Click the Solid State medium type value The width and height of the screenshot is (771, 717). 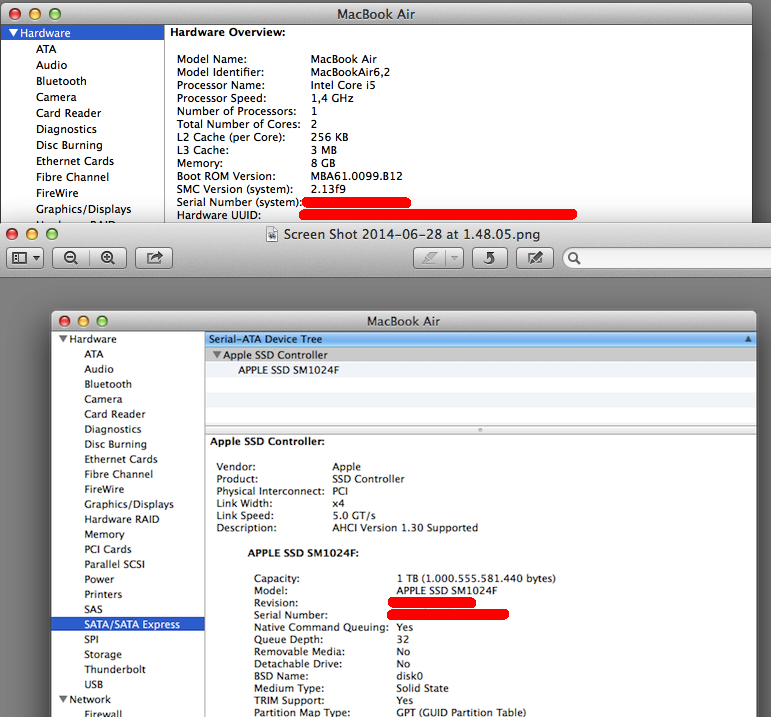422,688
